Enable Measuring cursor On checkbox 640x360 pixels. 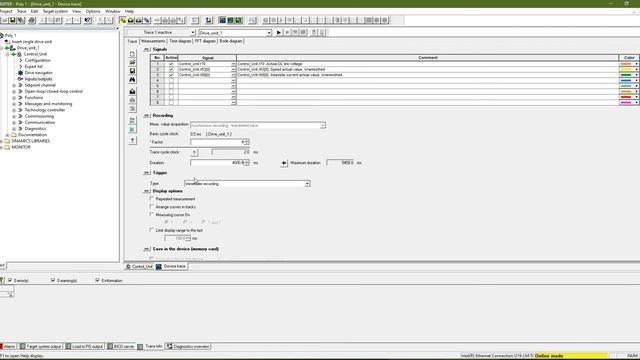151,214
